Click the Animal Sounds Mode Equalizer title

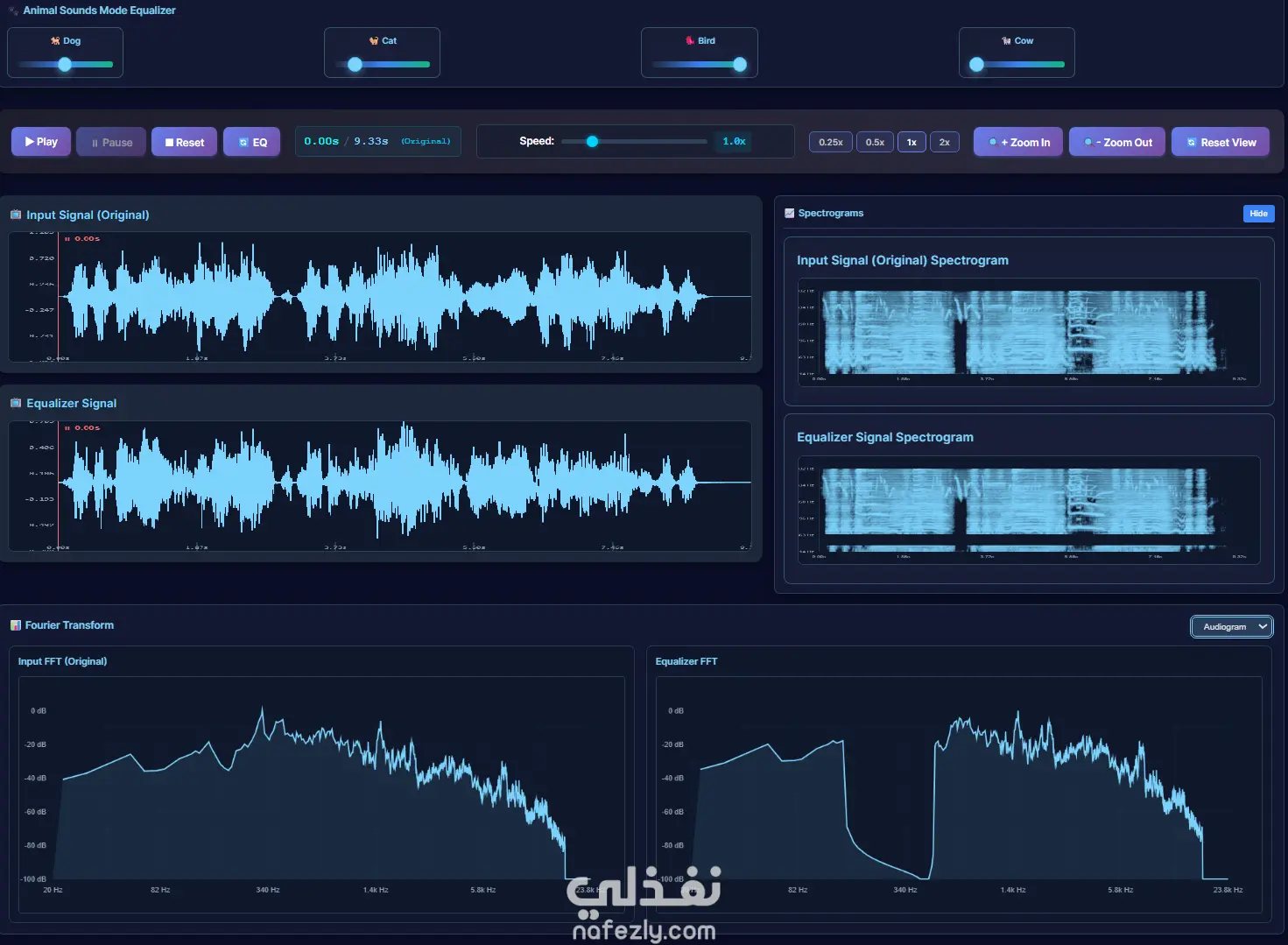click(99, 11)
